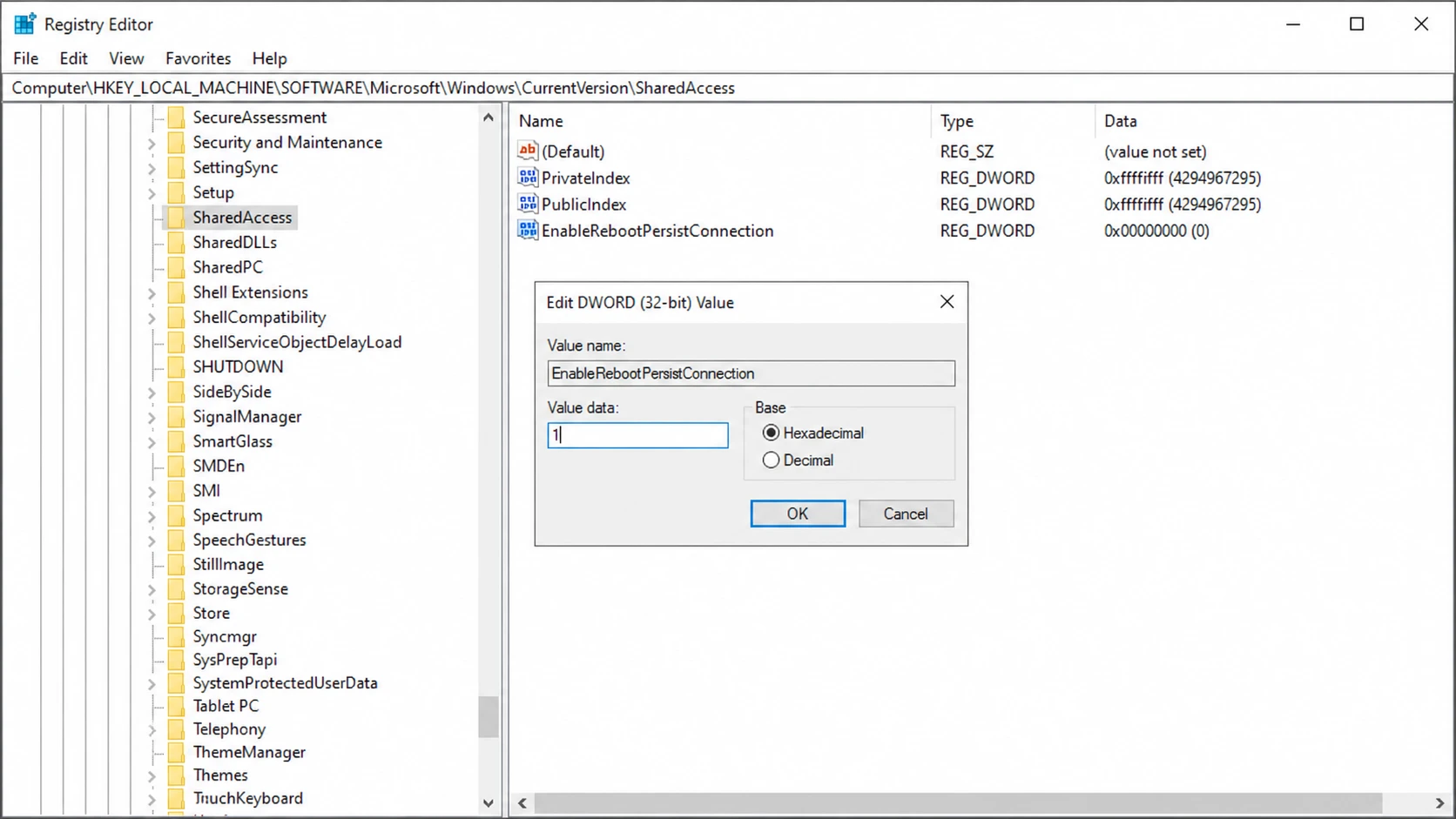Click the Shell Extensions folder icon
The width and height of the screenshot is (1456, 819).
click(176, 292)
